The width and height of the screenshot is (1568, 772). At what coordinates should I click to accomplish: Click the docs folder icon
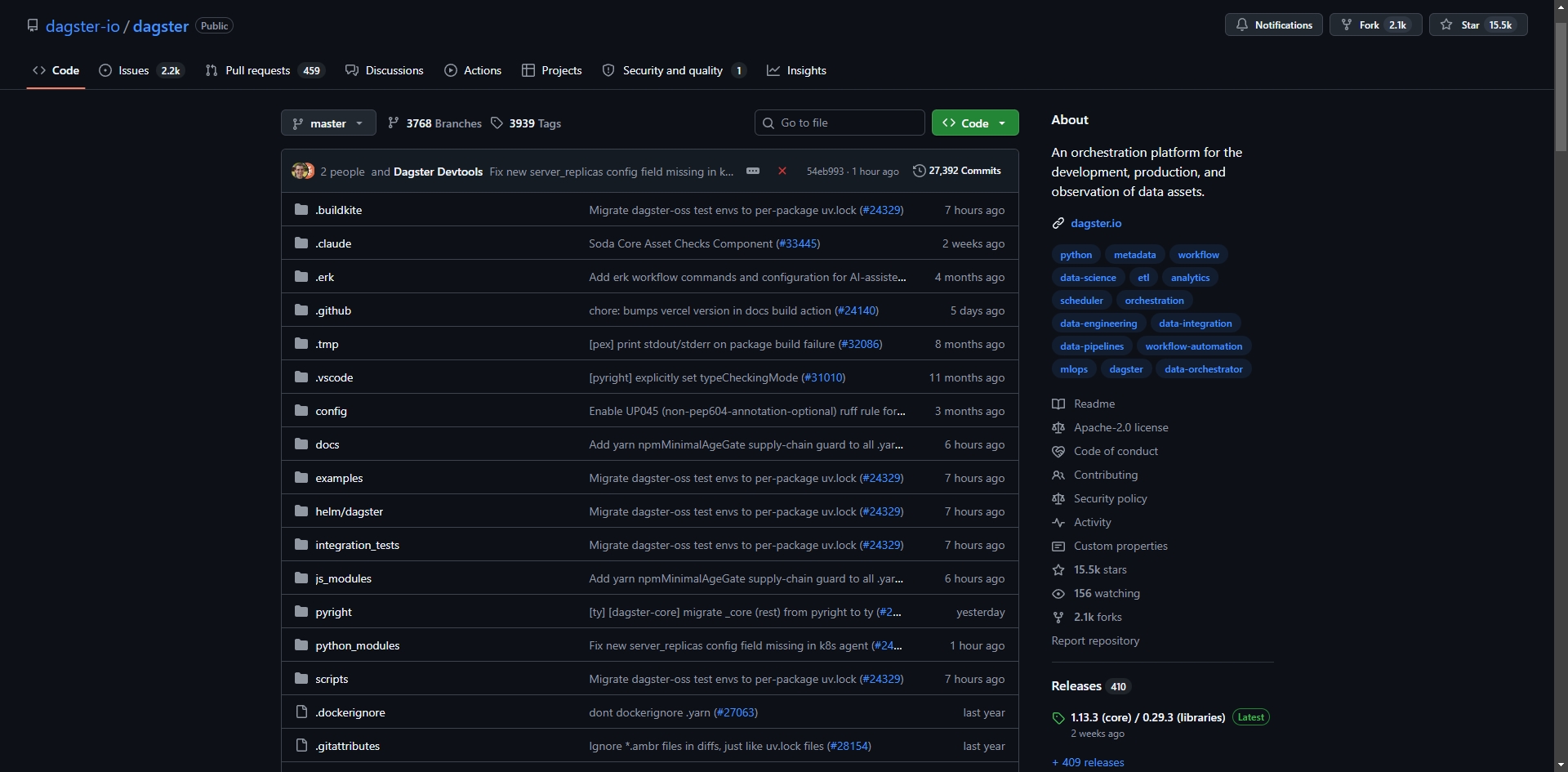pos(301,444)
